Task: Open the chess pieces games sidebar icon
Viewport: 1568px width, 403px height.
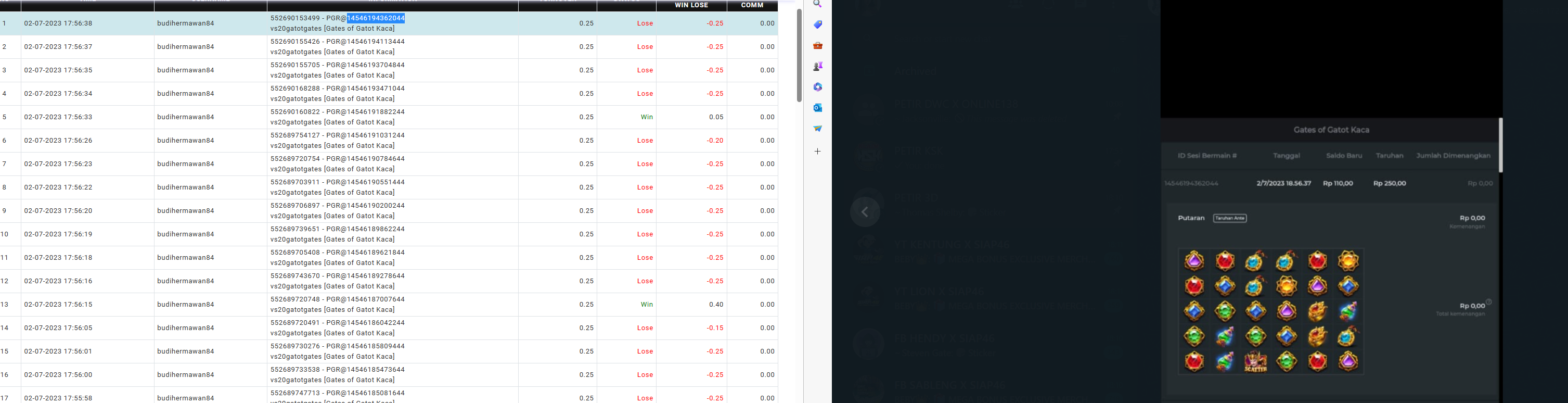Action: coord(817,66)
